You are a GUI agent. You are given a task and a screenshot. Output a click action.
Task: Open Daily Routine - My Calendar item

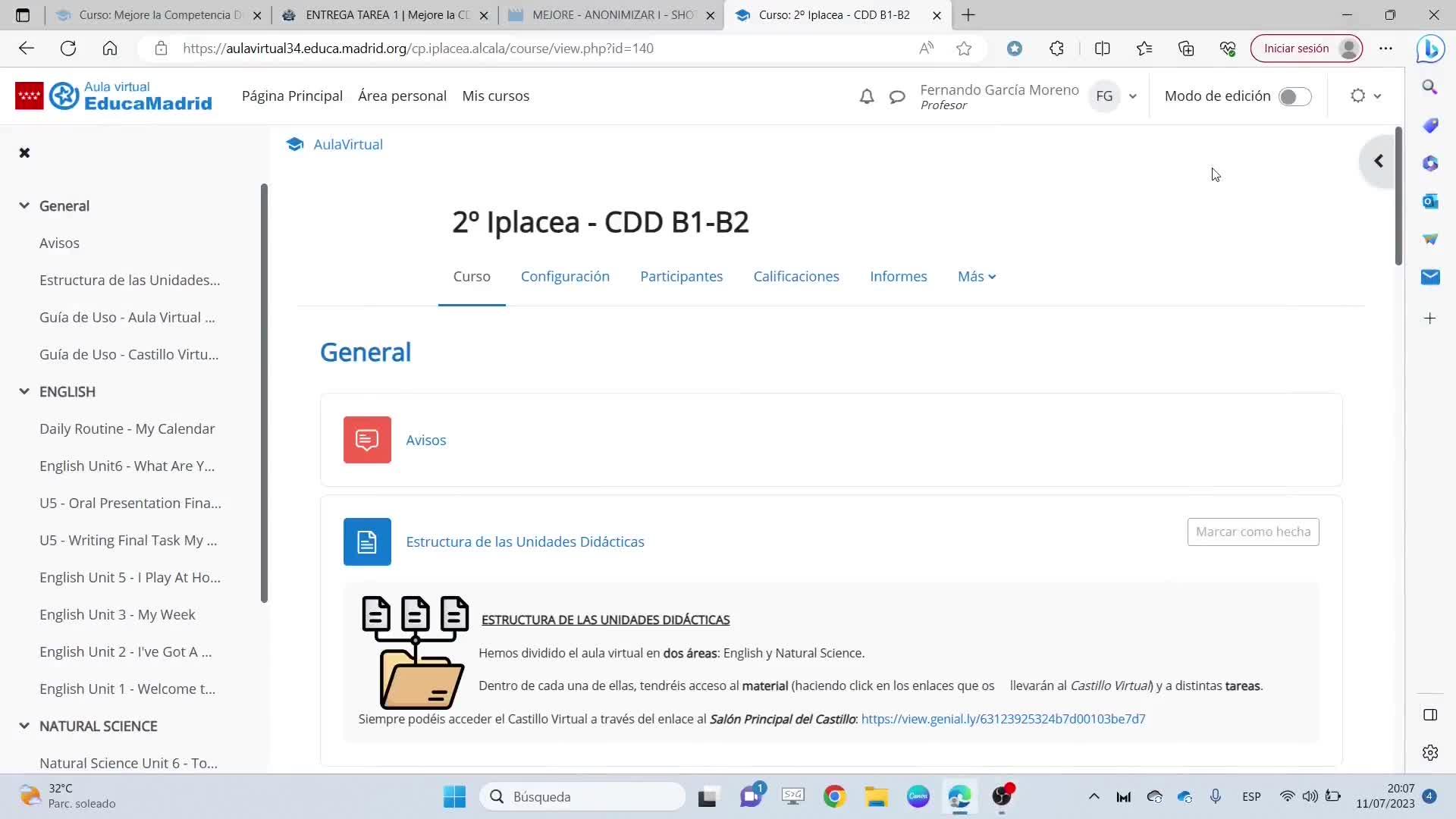(x=127, y=428)
